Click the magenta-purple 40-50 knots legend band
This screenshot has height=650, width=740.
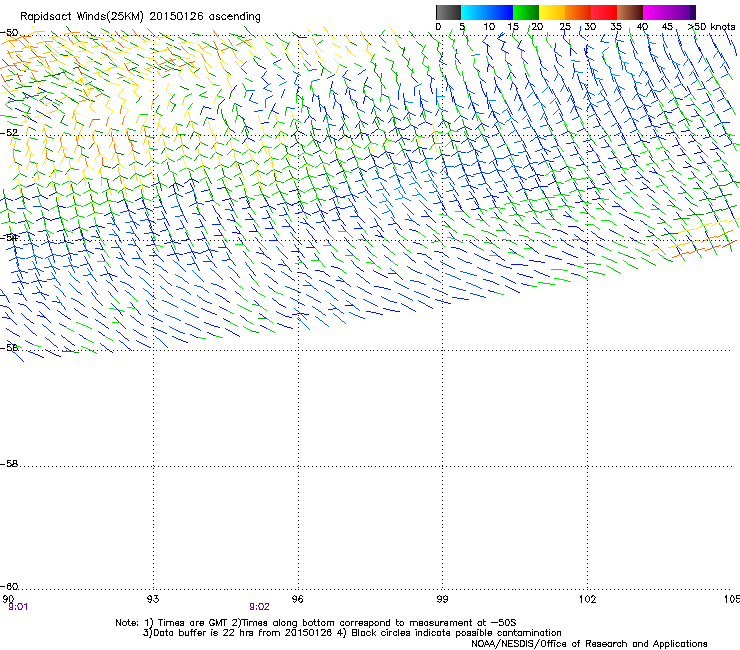coord(669,12)
